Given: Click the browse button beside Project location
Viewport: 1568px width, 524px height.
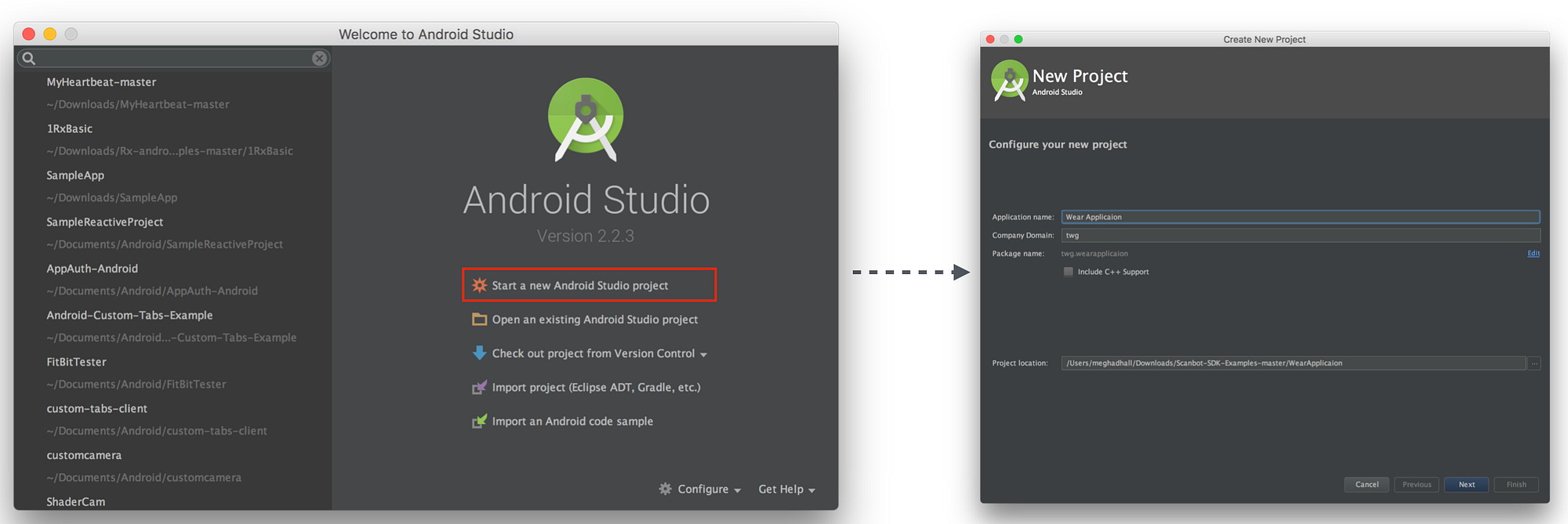Looking at the screenshot, I should pyautogui.click(x=1534, y=363).
